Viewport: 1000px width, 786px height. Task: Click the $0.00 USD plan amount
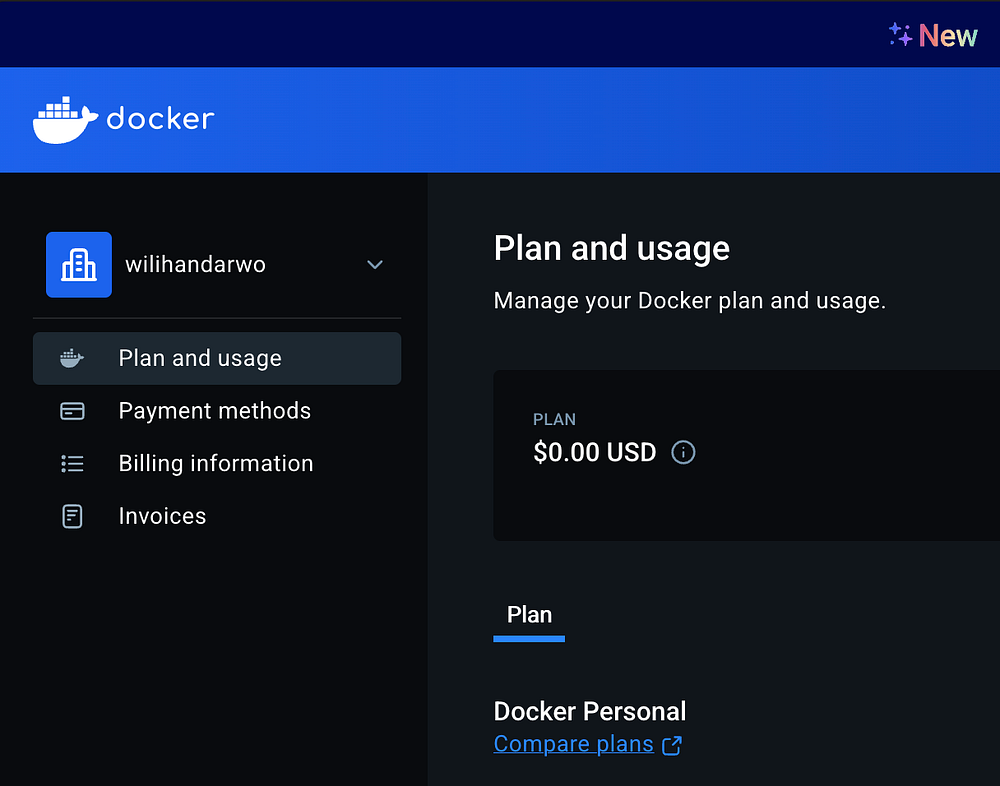pyautogui.click(x=594, y=452)
